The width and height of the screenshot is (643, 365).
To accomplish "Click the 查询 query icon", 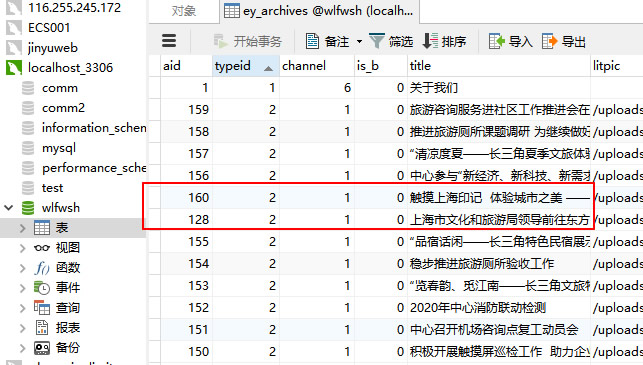I will [42, 308].
